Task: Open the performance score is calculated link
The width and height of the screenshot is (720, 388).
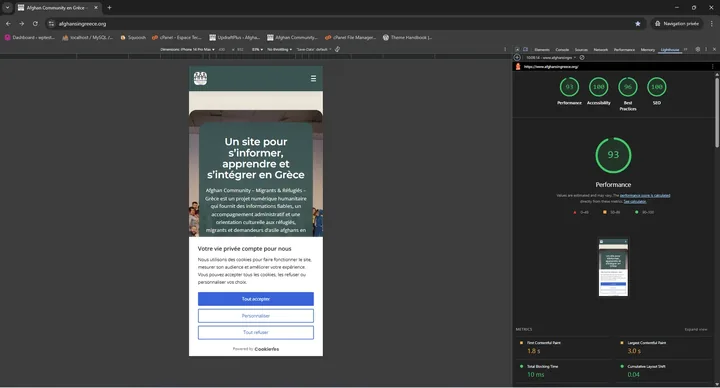Action: click(x=645, y=196)
